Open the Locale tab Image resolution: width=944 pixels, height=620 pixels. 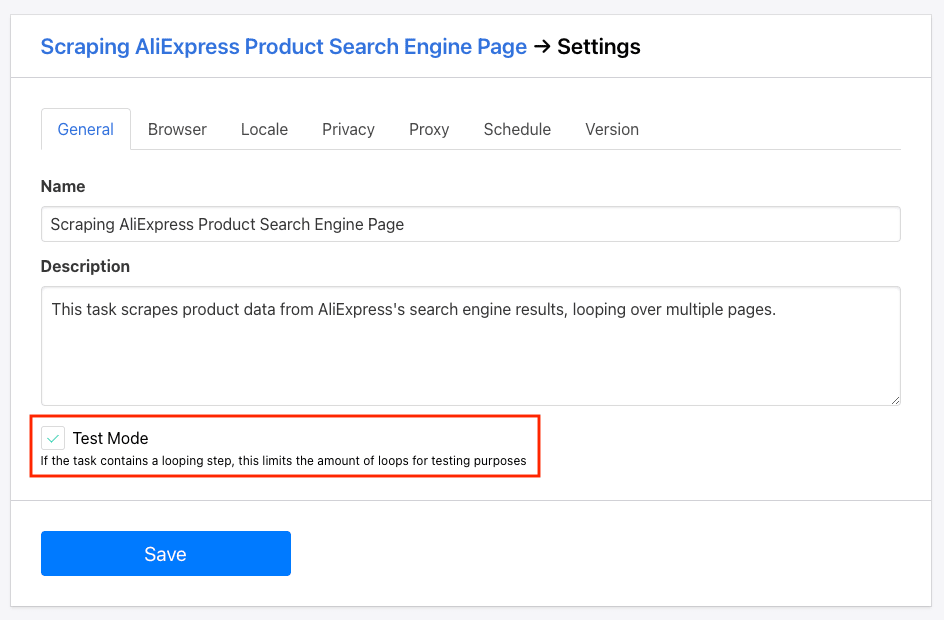pos(264,129)
